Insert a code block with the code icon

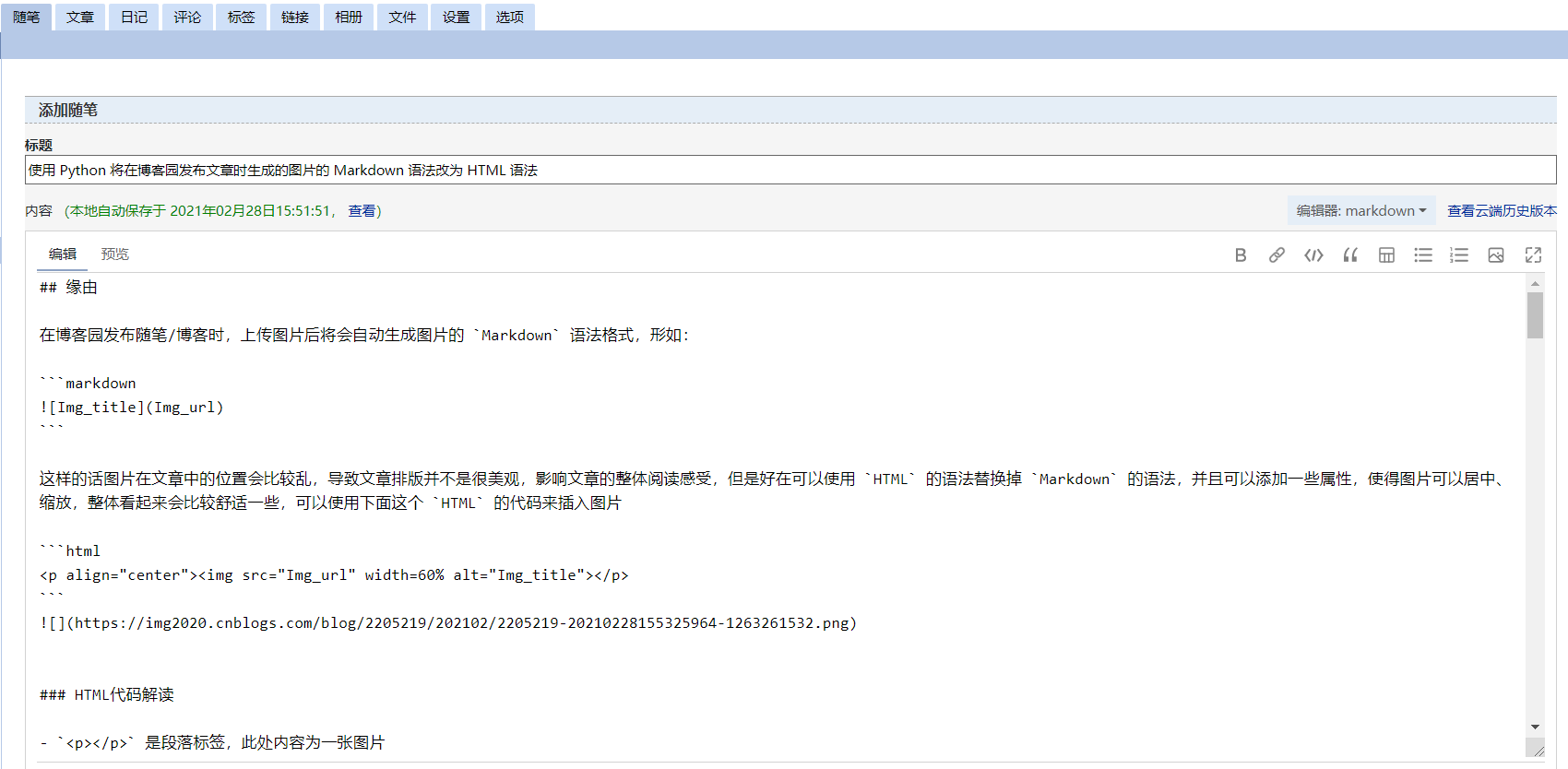click(x=1313, y=255)
